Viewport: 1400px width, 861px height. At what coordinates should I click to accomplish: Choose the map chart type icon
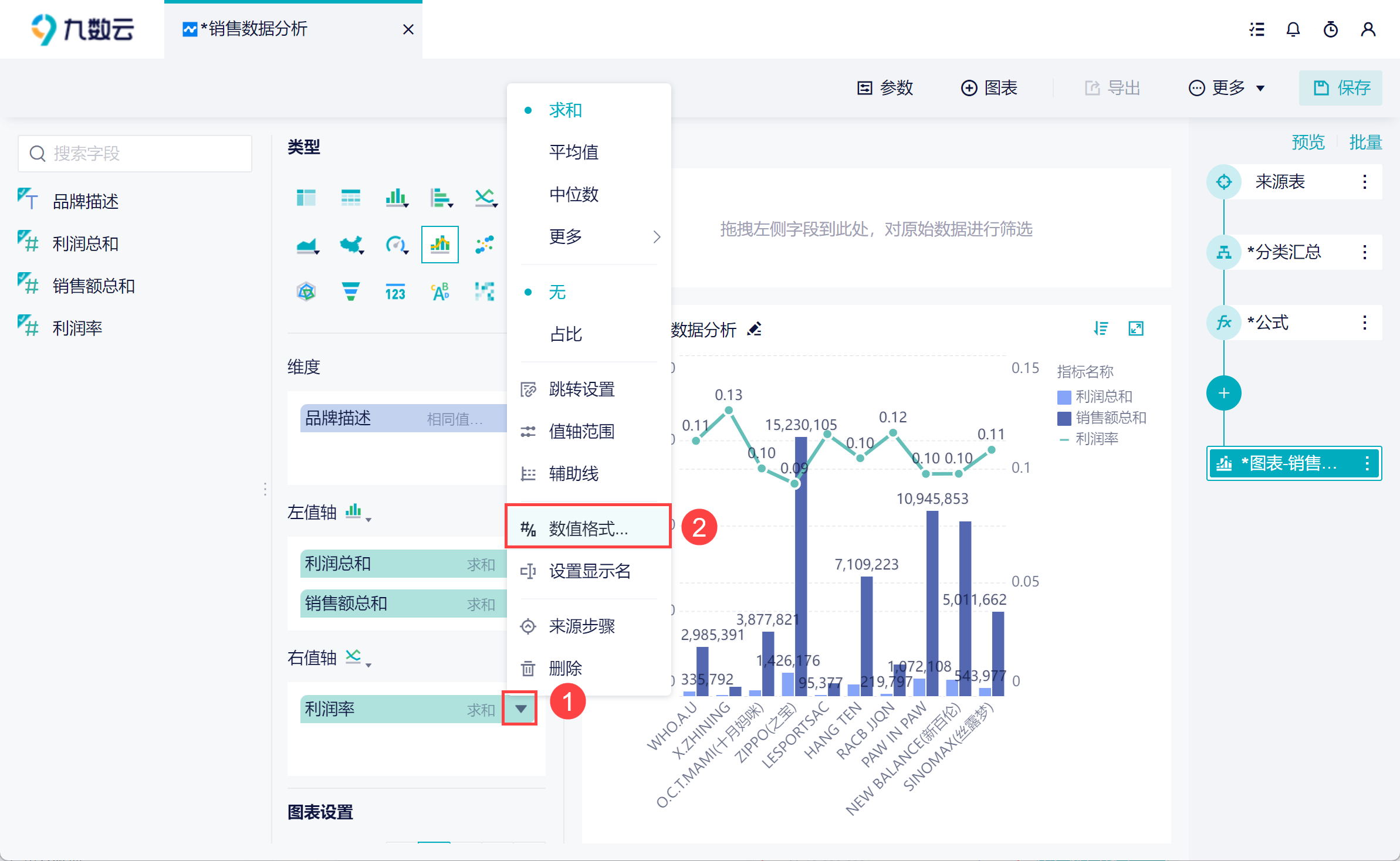[351, 245]
